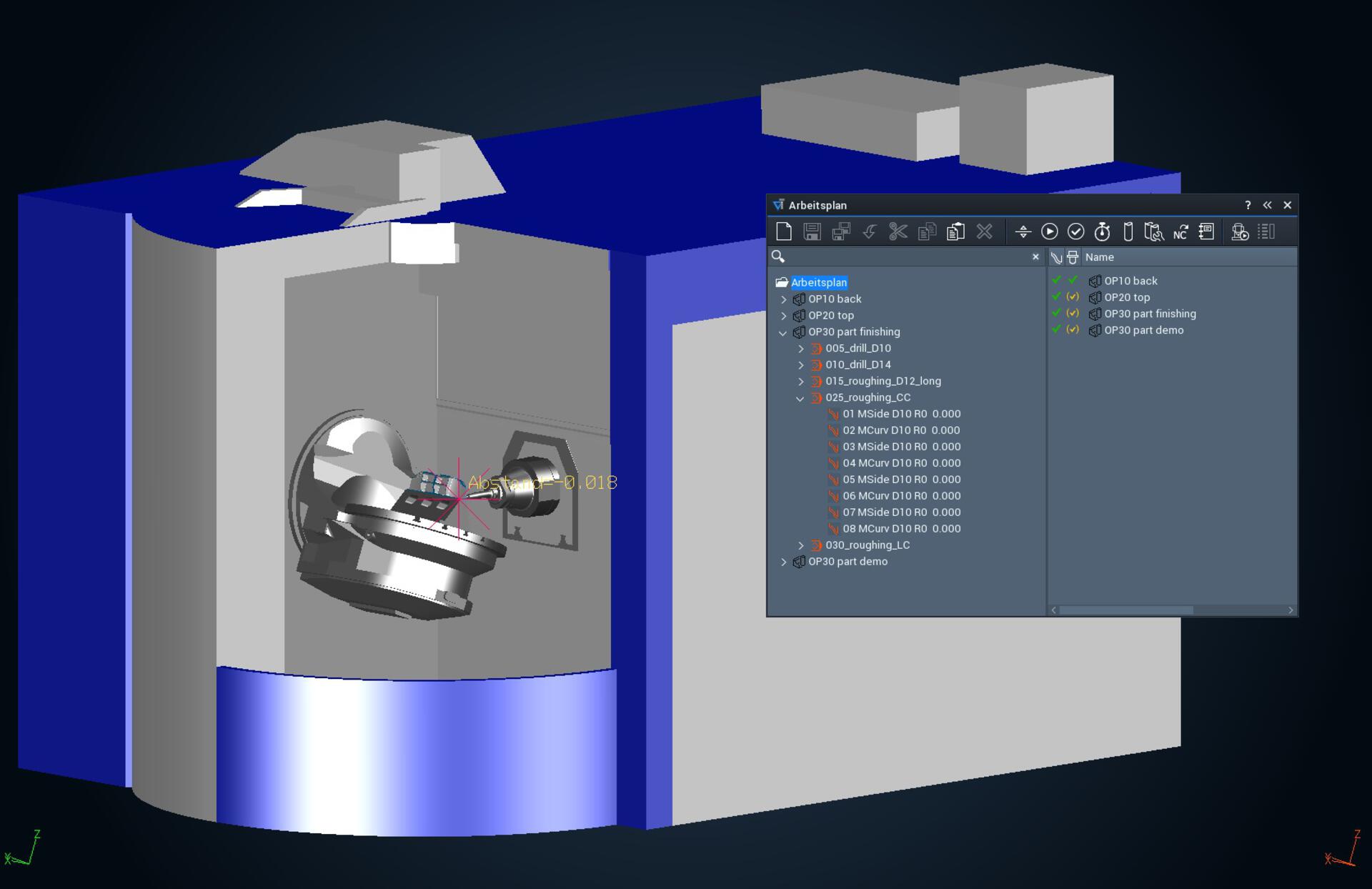
Task: Select 04 MCurv D10 R0 toolpath entry
Action: click(901, 463)
